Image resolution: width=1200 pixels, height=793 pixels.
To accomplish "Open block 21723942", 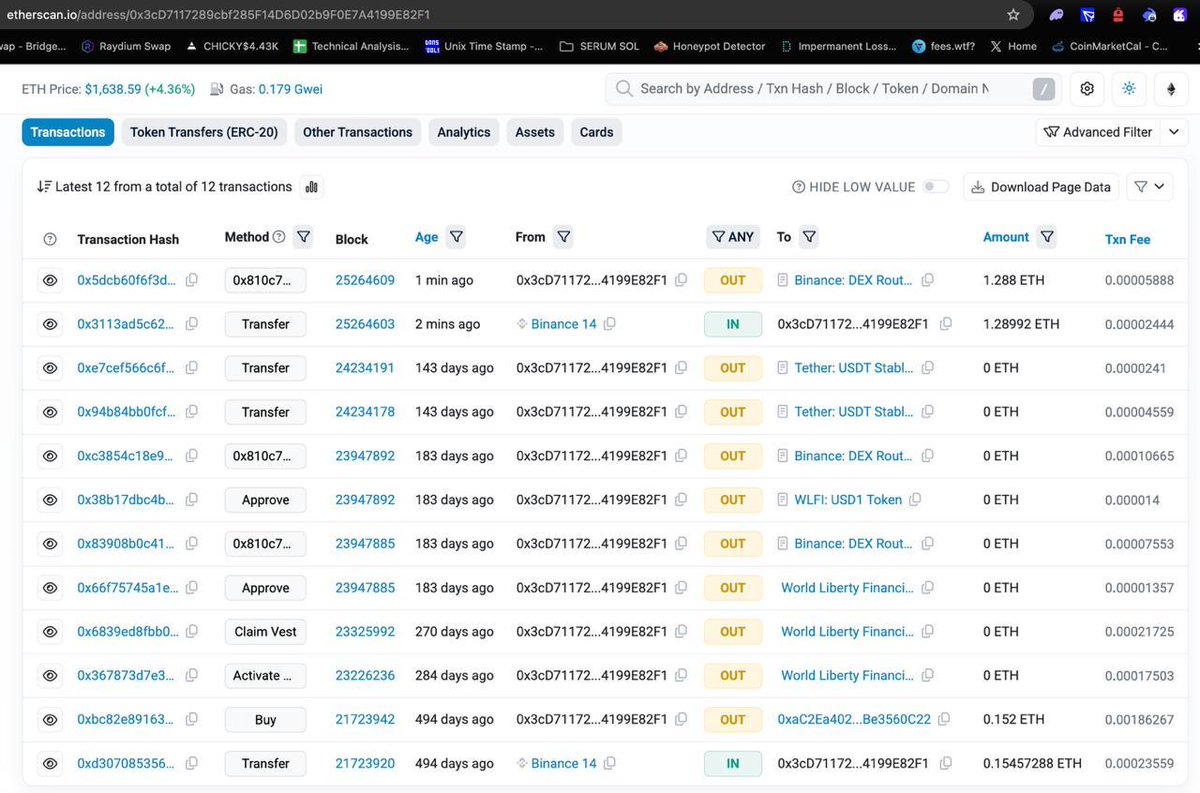I will click(365, 719).
